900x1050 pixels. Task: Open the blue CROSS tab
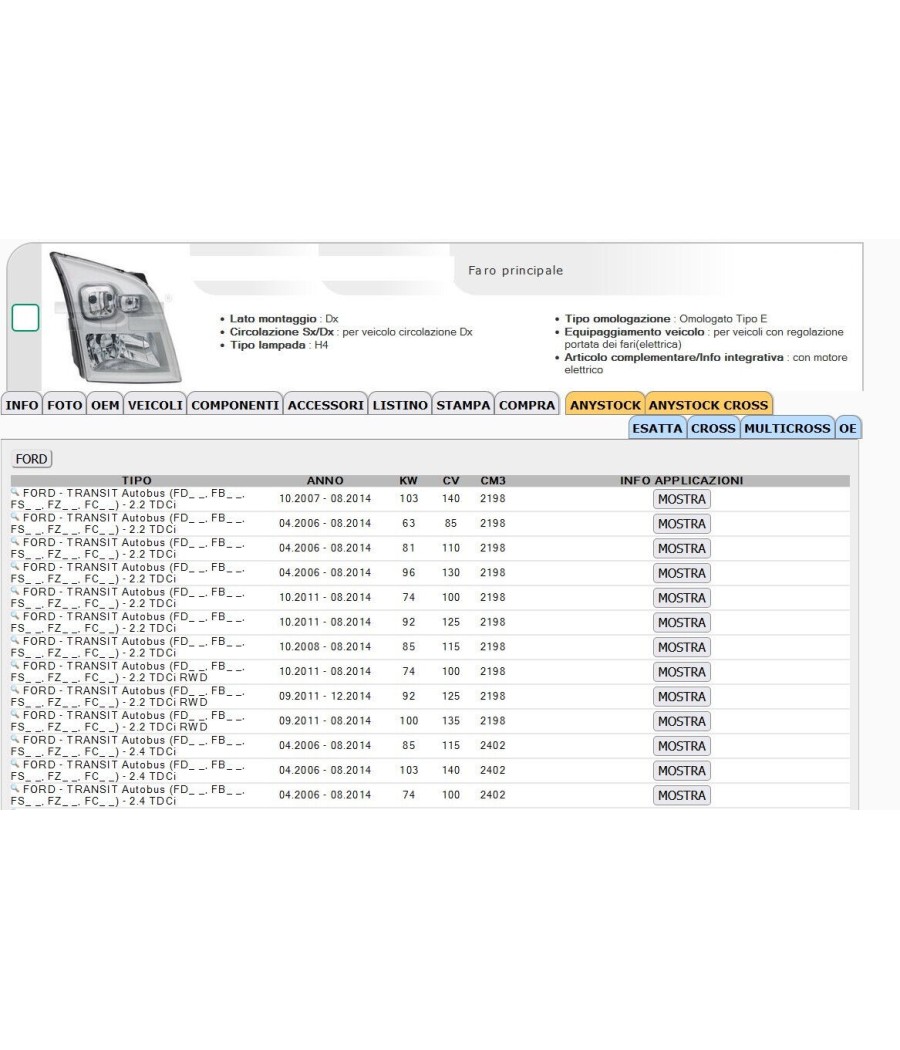click(713, 428)
